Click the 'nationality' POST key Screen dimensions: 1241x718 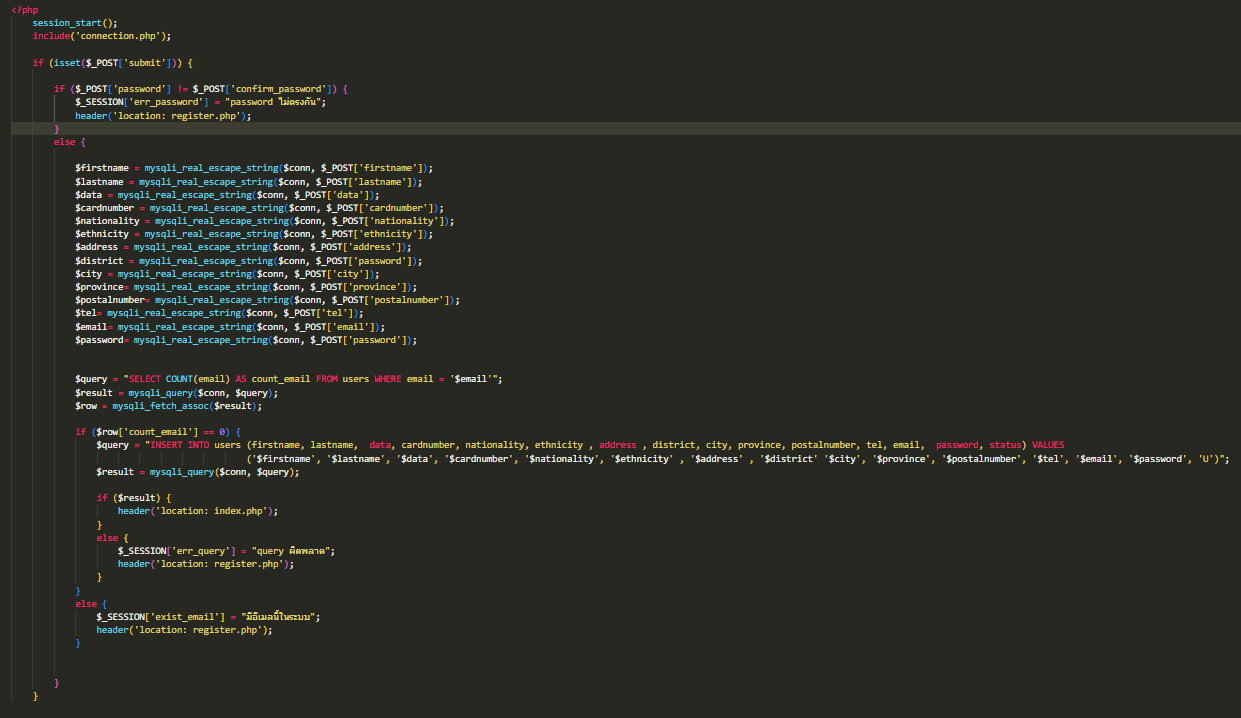coord(408,220)
